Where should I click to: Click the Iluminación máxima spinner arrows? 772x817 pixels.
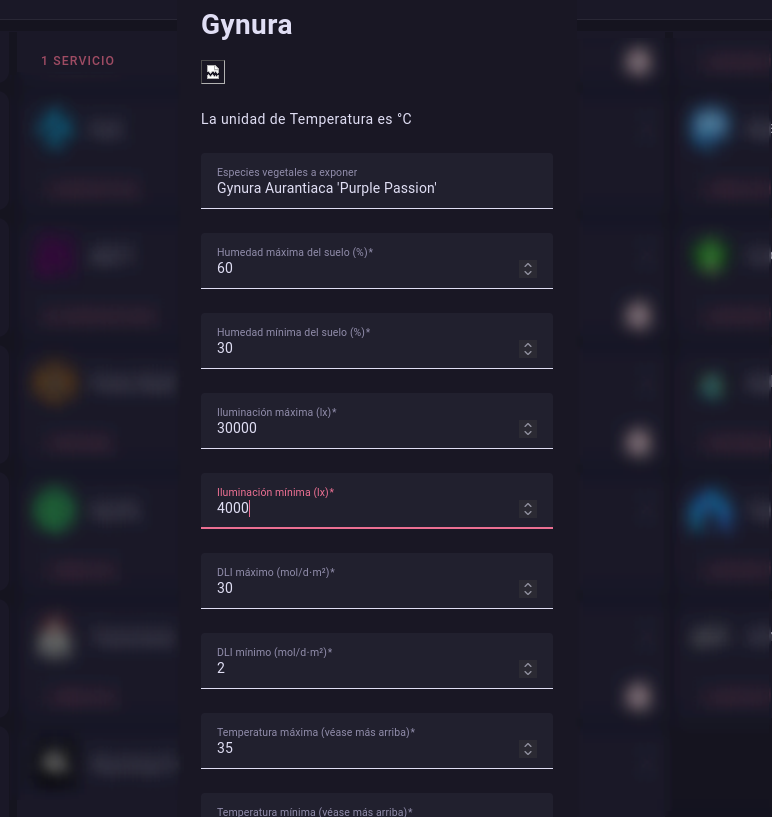coord(528,428)
